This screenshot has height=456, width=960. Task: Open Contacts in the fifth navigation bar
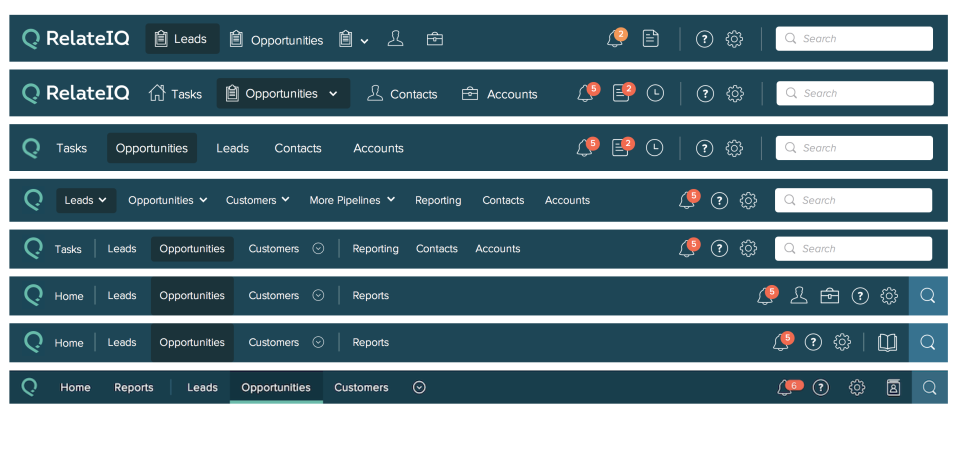(437, 249)
